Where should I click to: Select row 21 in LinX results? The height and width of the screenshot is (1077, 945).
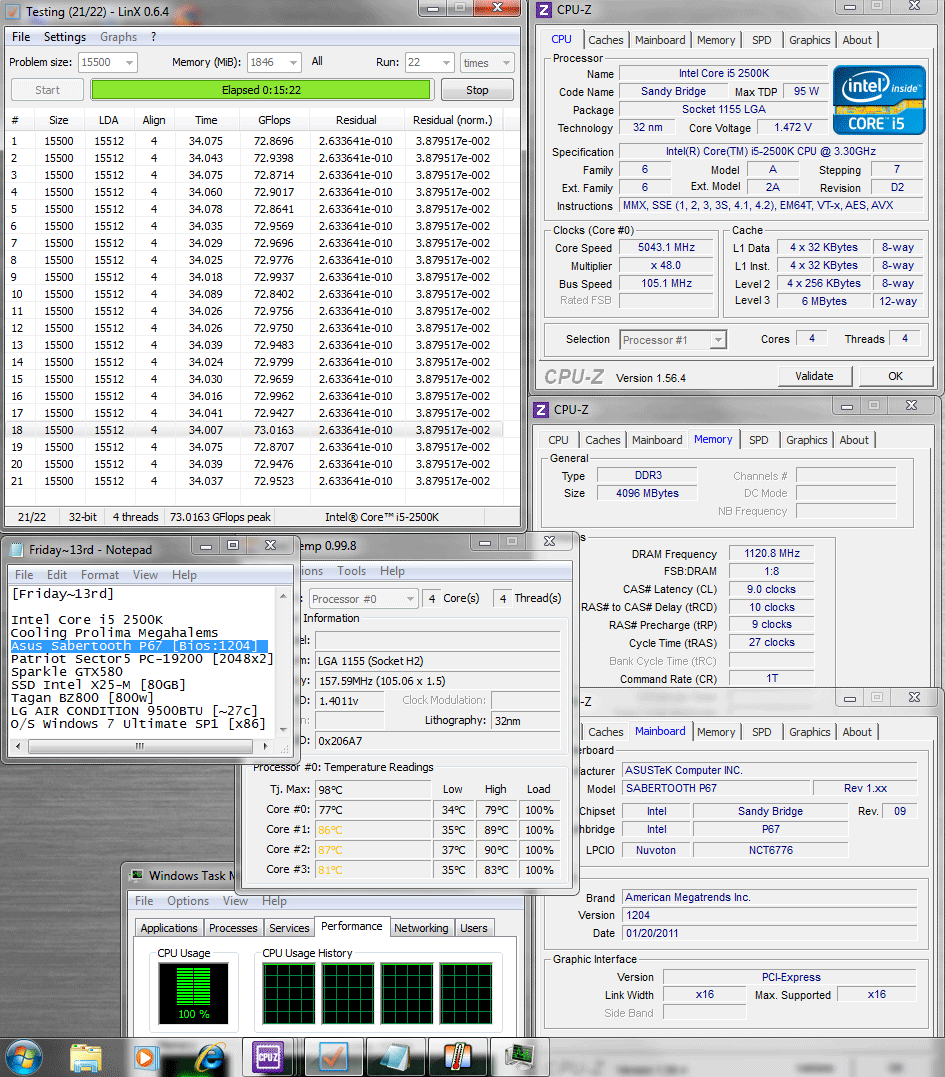click(x=254, y=481)
